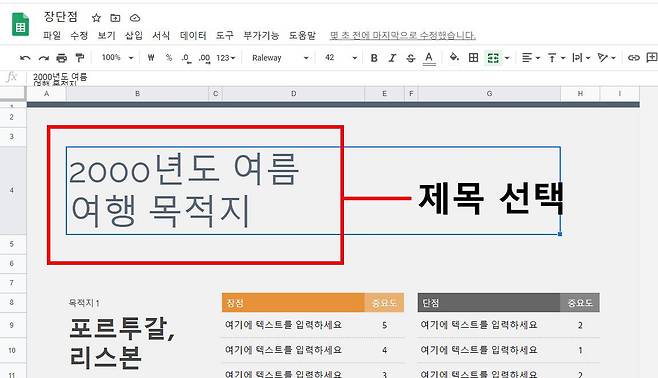Click the 장단점 document title
658x378 pixels.
(x=61, y=17)
